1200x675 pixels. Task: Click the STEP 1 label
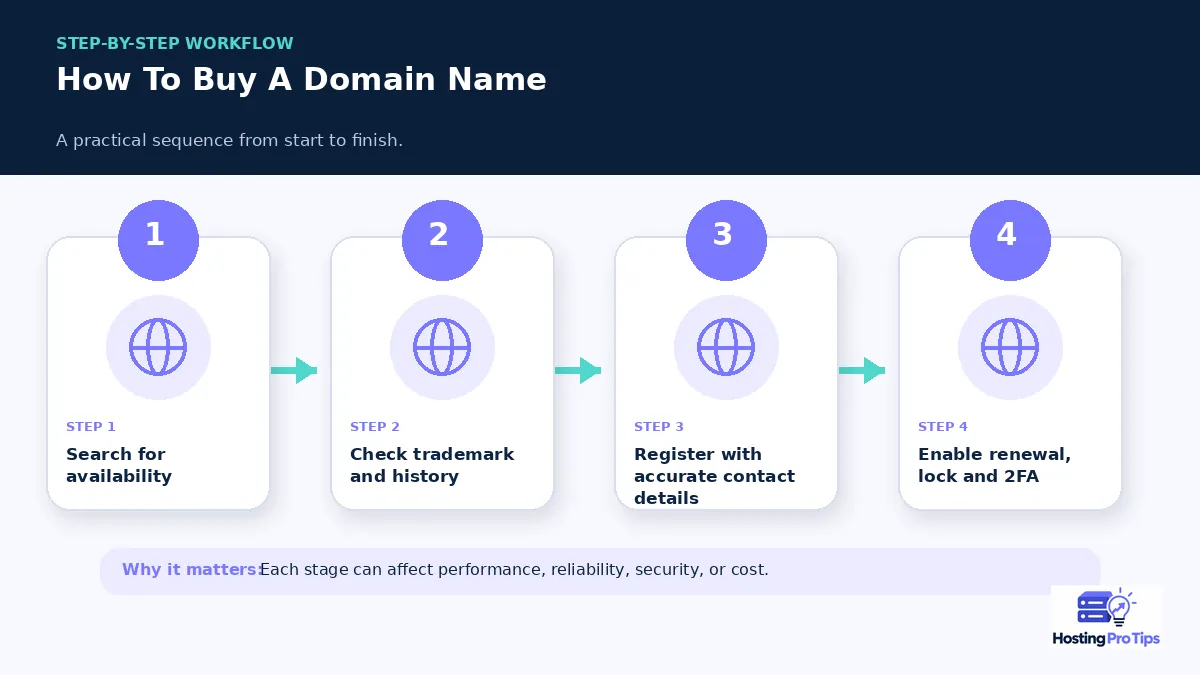click(x=91, y=426)
